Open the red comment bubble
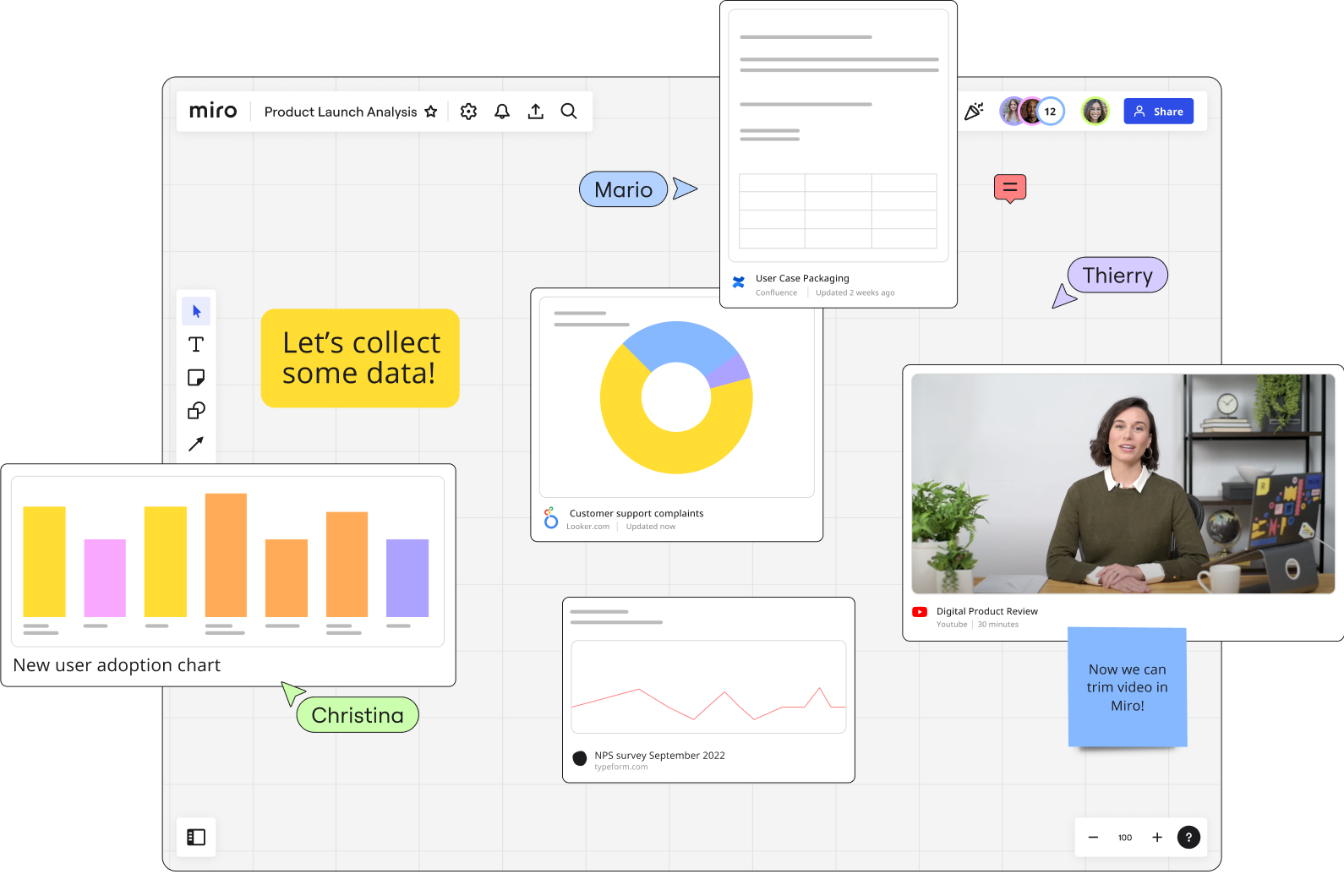The height and width of the screenshot is (896, 1344). 1009,188
